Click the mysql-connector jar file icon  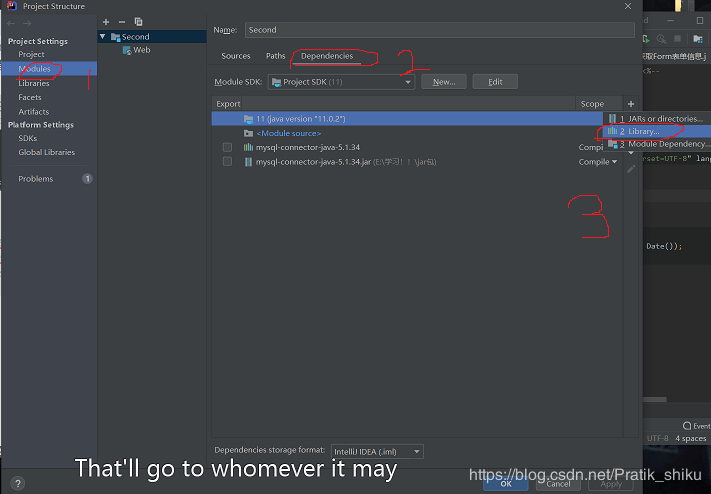[248, 162]
